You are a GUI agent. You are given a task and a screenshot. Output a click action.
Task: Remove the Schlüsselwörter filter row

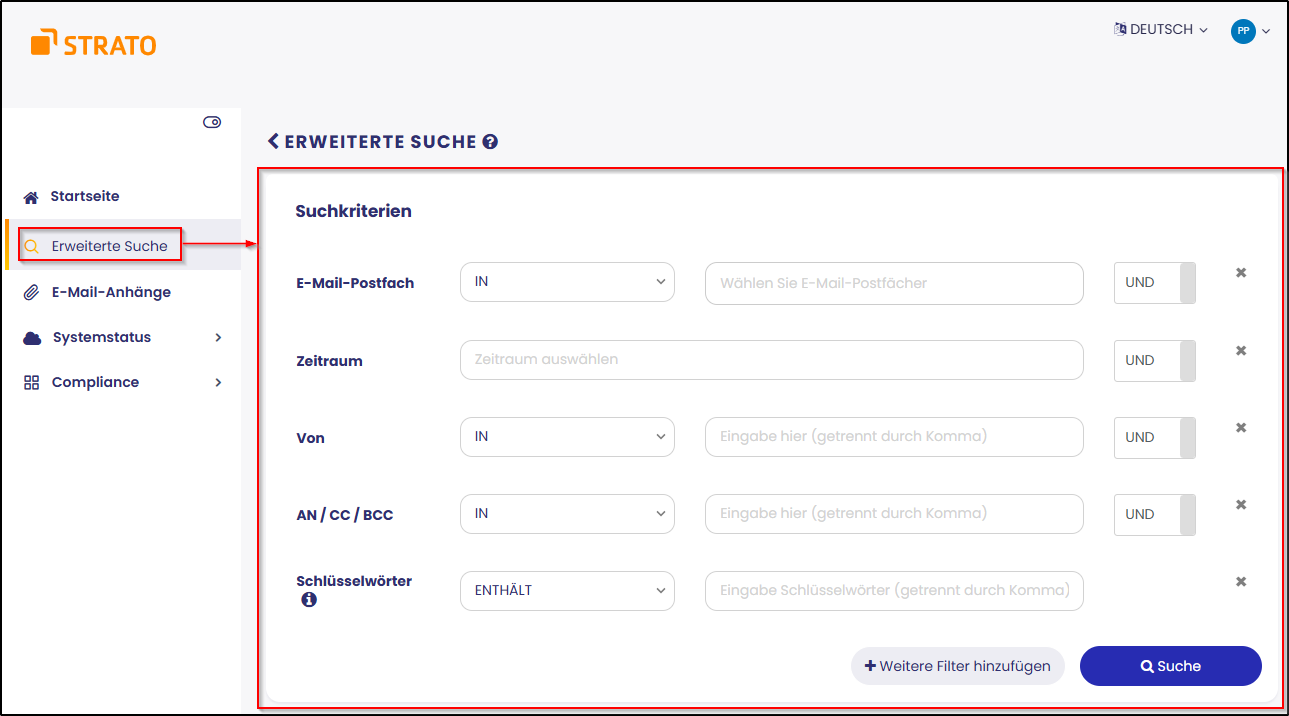click(1241, 582)
